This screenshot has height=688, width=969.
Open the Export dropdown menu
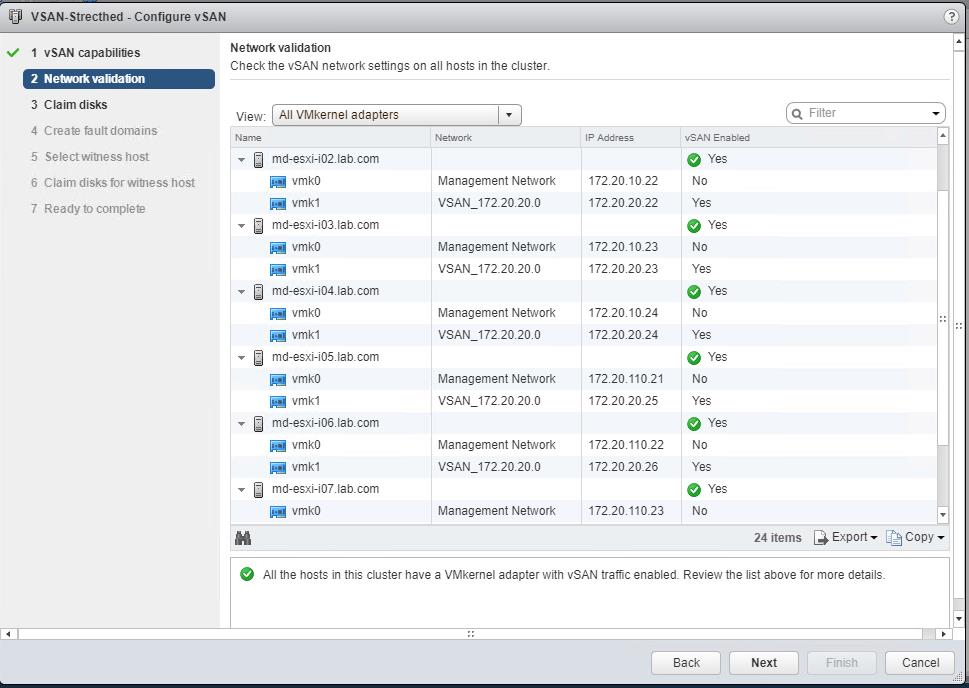[x=845, y=537]
